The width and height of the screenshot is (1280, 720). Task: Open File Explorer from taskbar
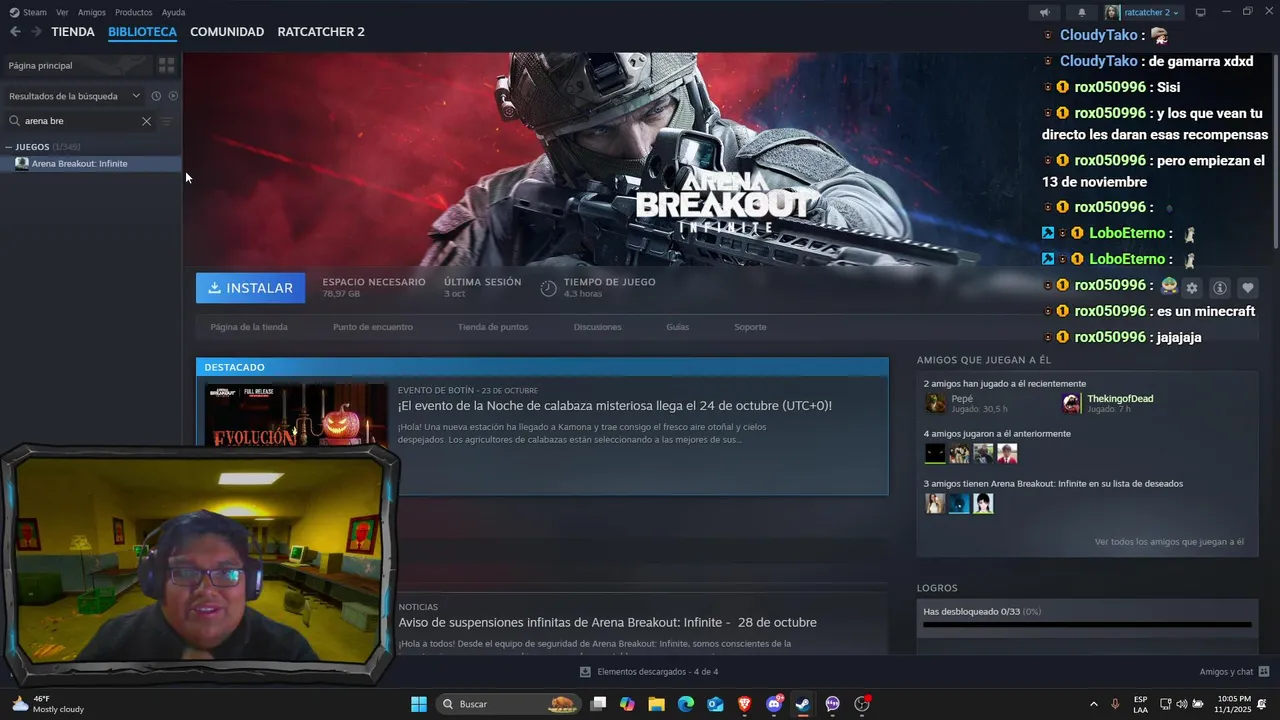coord(656,704)
